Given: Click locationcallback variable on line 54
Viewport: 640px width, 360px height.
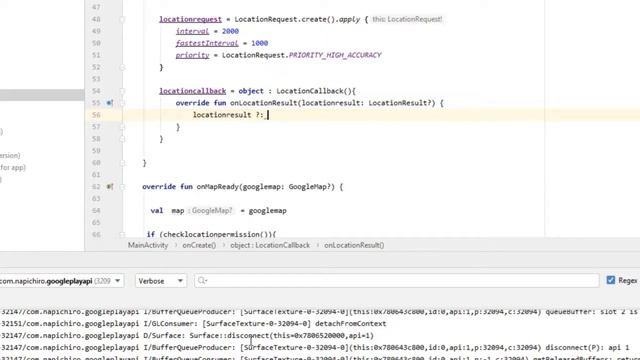Looking at the screenshot, I should (193, 91).
